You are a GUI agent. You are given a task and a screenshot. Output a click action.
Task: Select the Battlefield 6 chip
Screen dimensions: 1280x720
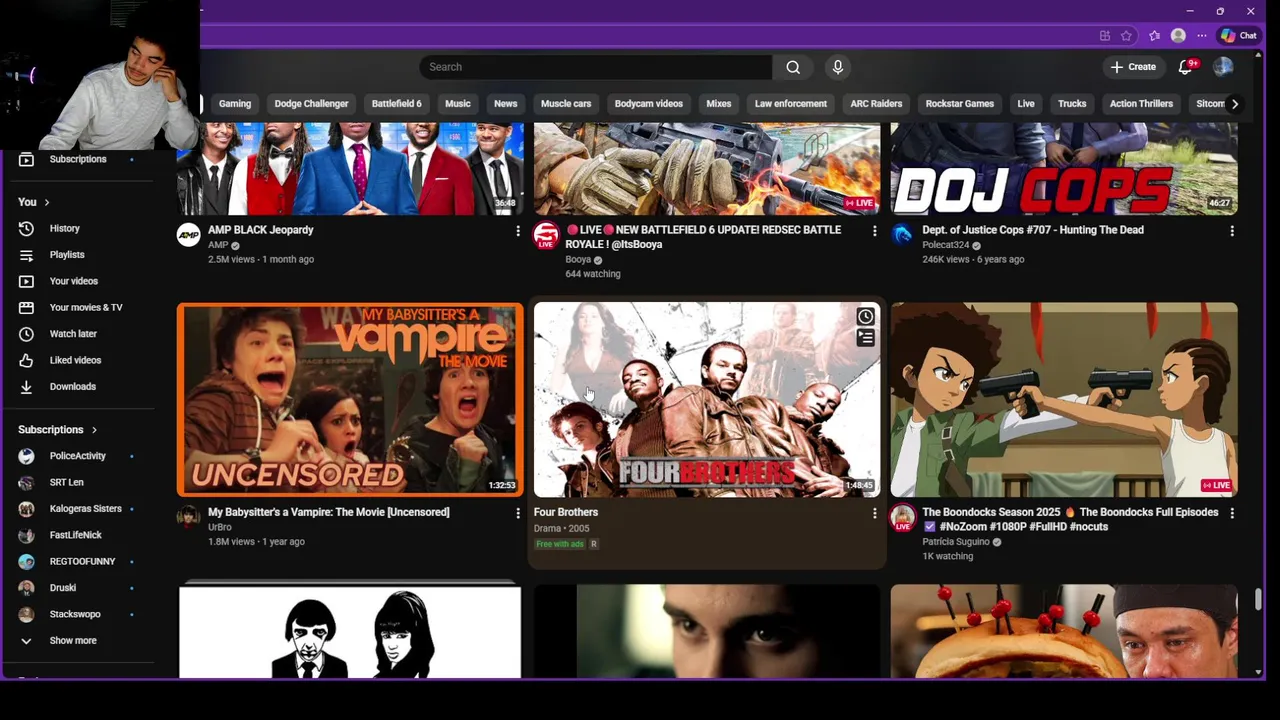tap(397, 104)
